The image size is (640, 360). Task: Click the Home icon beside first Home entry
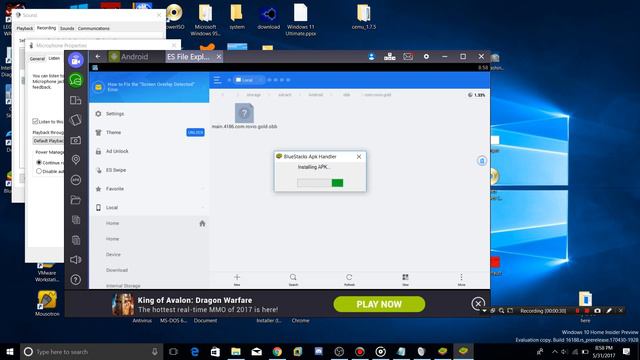click(202, 223)
